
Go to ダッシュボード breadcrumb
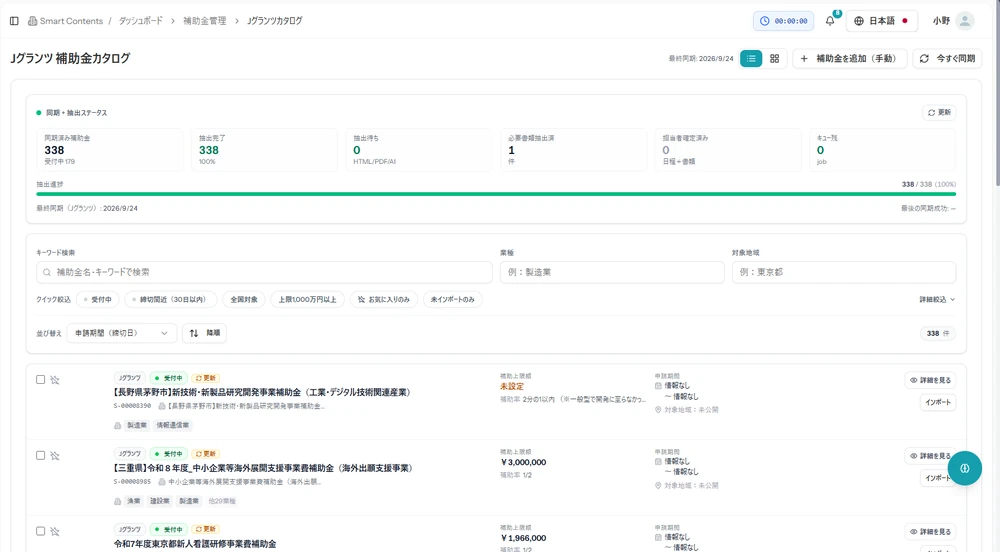coord(140,21)
